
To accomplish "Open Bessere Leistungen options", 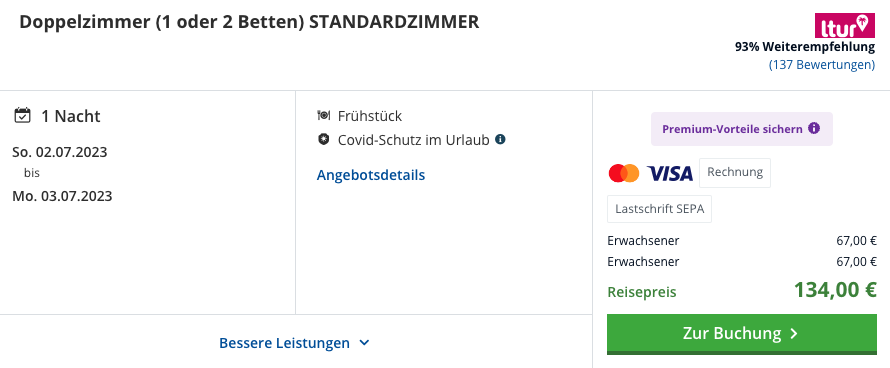I will 295,343.
